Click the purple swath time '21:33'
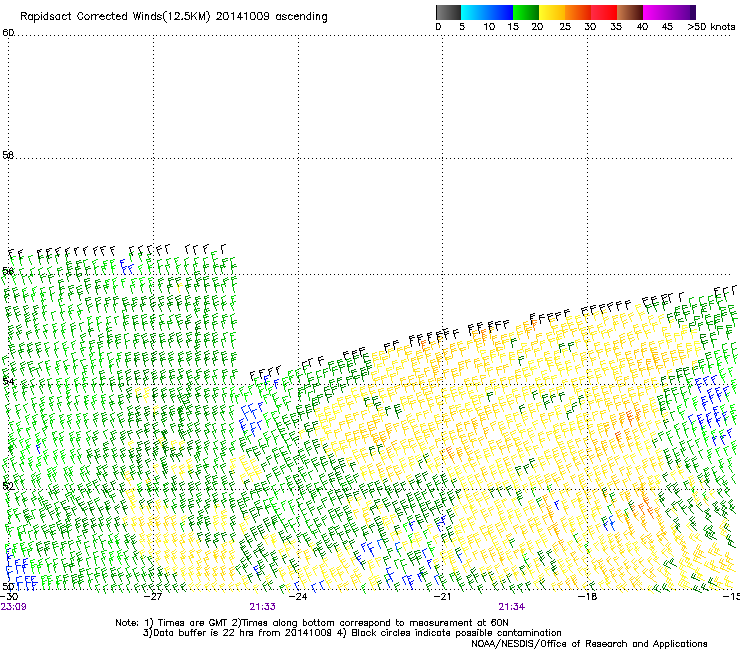 [262, 607]
